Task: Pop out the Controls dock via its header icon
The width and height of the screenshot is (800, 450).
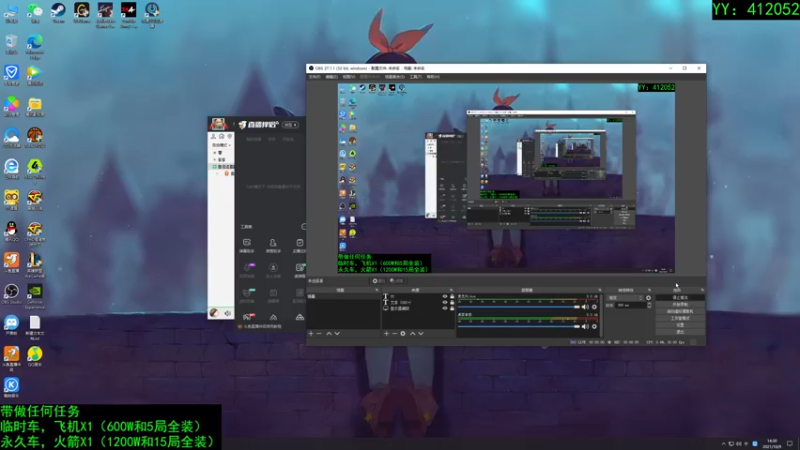Action: tap(702, 290)
